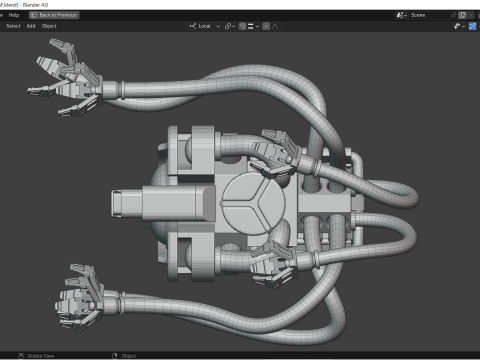
Task: Toggle the viewport gizmos button
Action: (472, 26)
